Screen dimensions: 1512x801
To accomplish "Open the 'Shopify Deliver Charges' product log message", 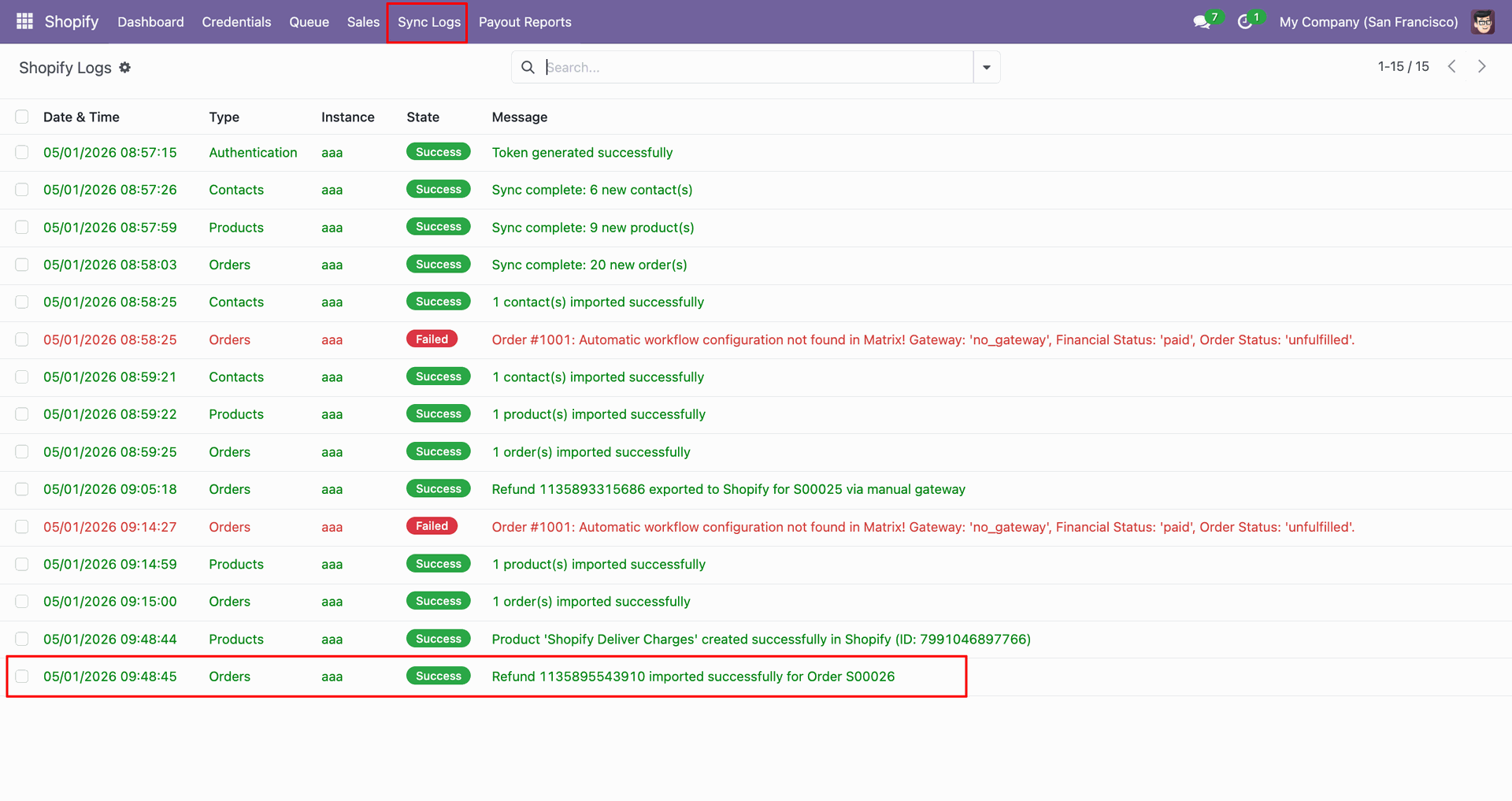I will pos(762,639).
